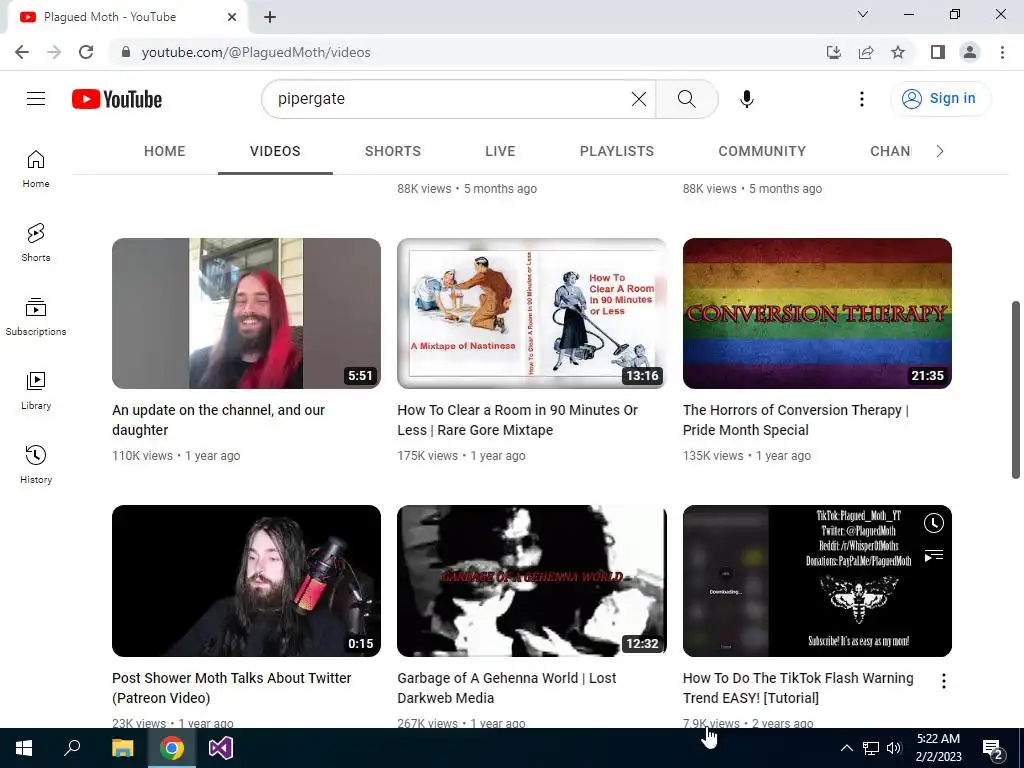The height and width of the screenshot is (768, 1024).
Task: Click the Sign in button
Action: (x=940, y=99)
